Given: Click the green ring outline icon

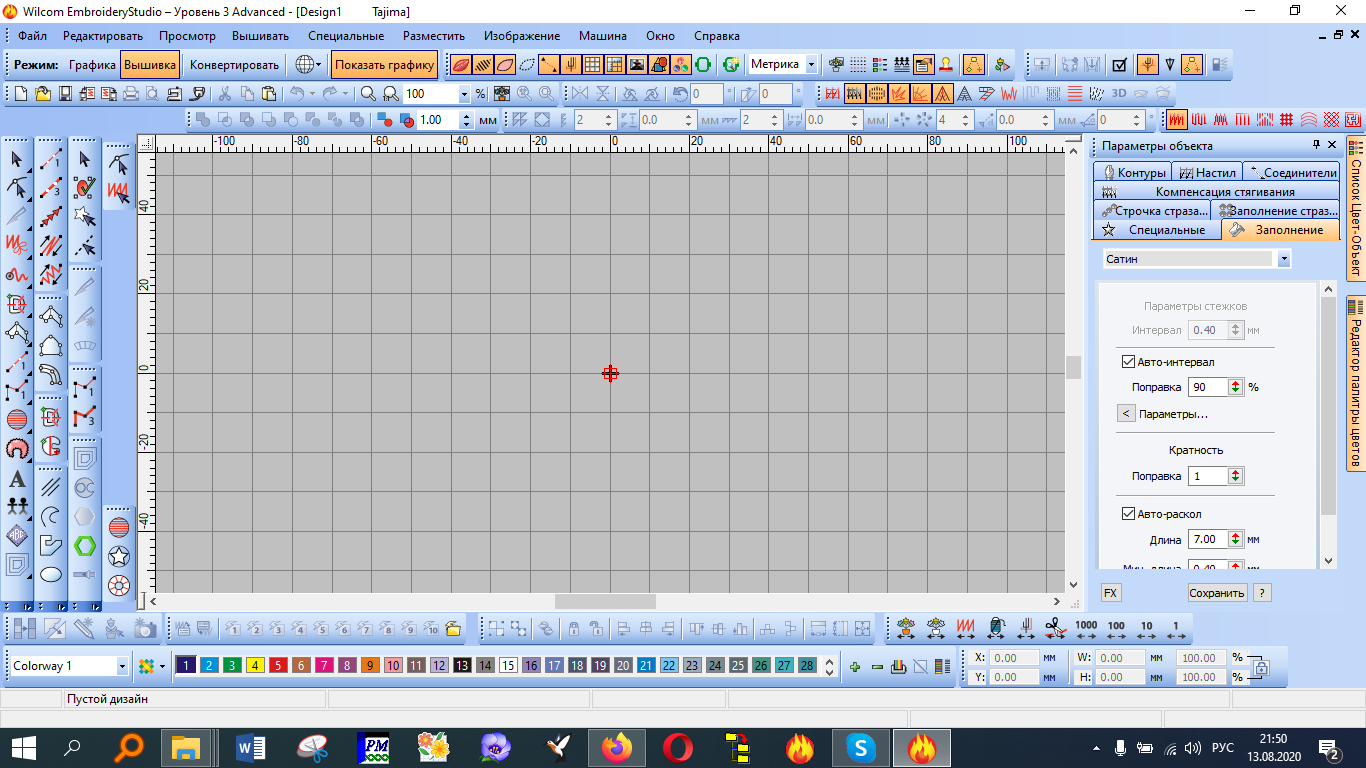Looking at the screenshot, I should point(703,65).
